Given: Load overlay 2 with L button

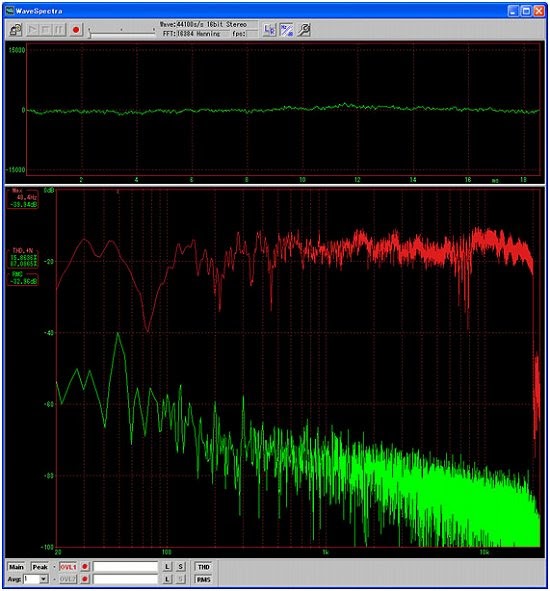Looking at the screenshot, I should point(167,579).
